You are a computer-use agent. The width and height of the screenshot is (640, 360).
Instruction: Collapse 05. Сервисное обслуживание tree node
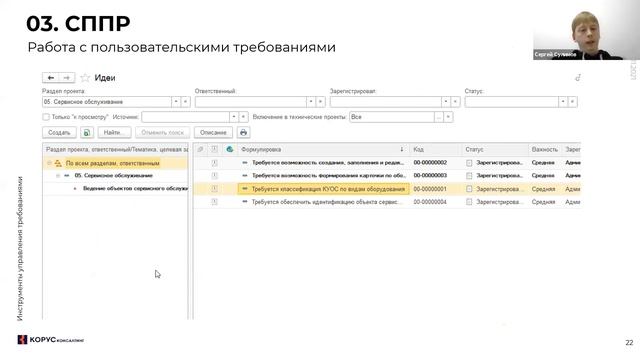tap(58, 176)
